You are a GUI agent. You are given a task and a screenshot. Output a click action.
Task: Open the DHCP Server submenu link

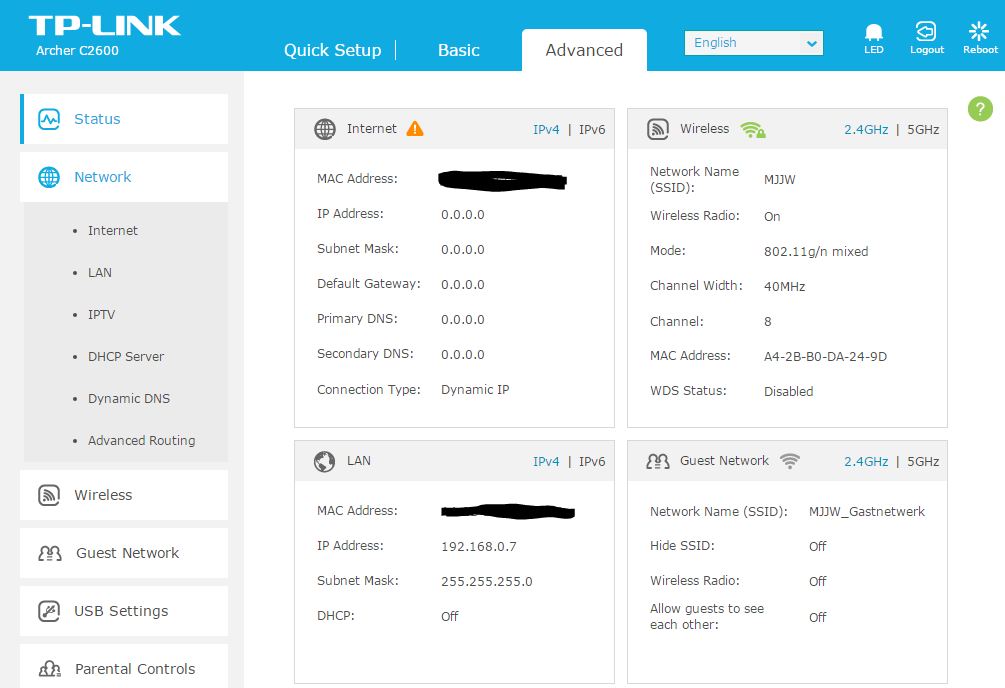point(125,356)
